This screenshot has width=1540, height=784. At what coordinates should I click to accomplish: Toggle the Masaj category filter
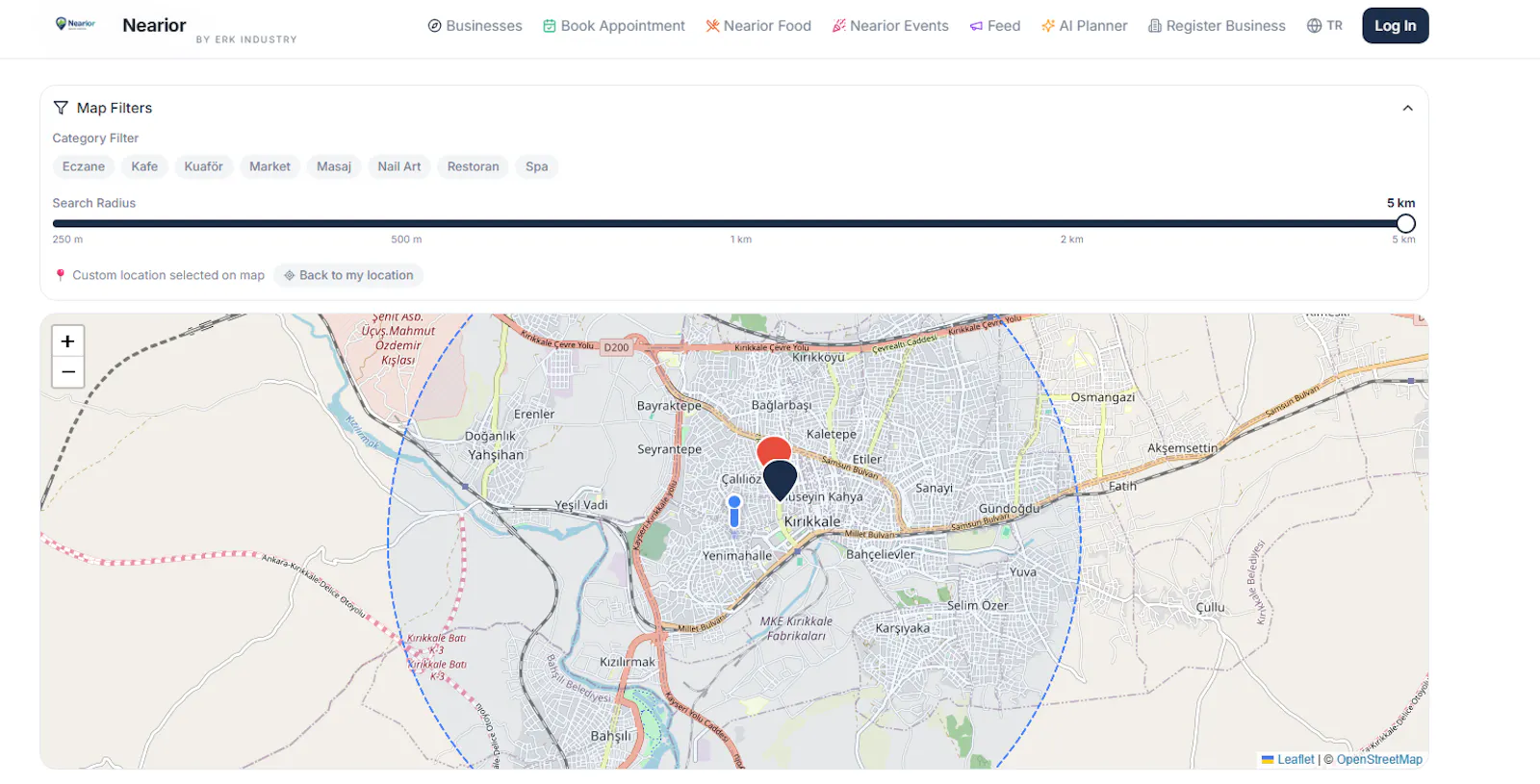[x=334, y=166]
